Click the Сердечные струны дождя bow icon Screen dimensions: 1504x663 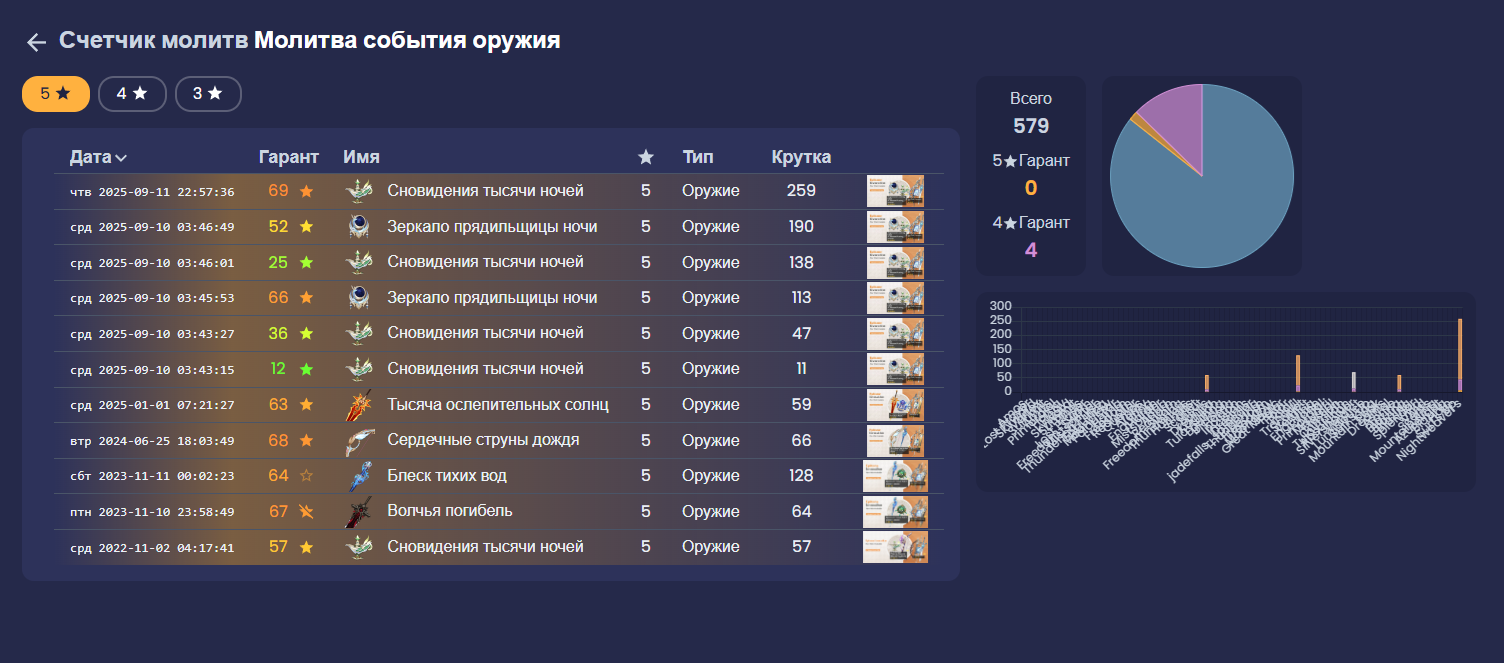tap(359, 440)
